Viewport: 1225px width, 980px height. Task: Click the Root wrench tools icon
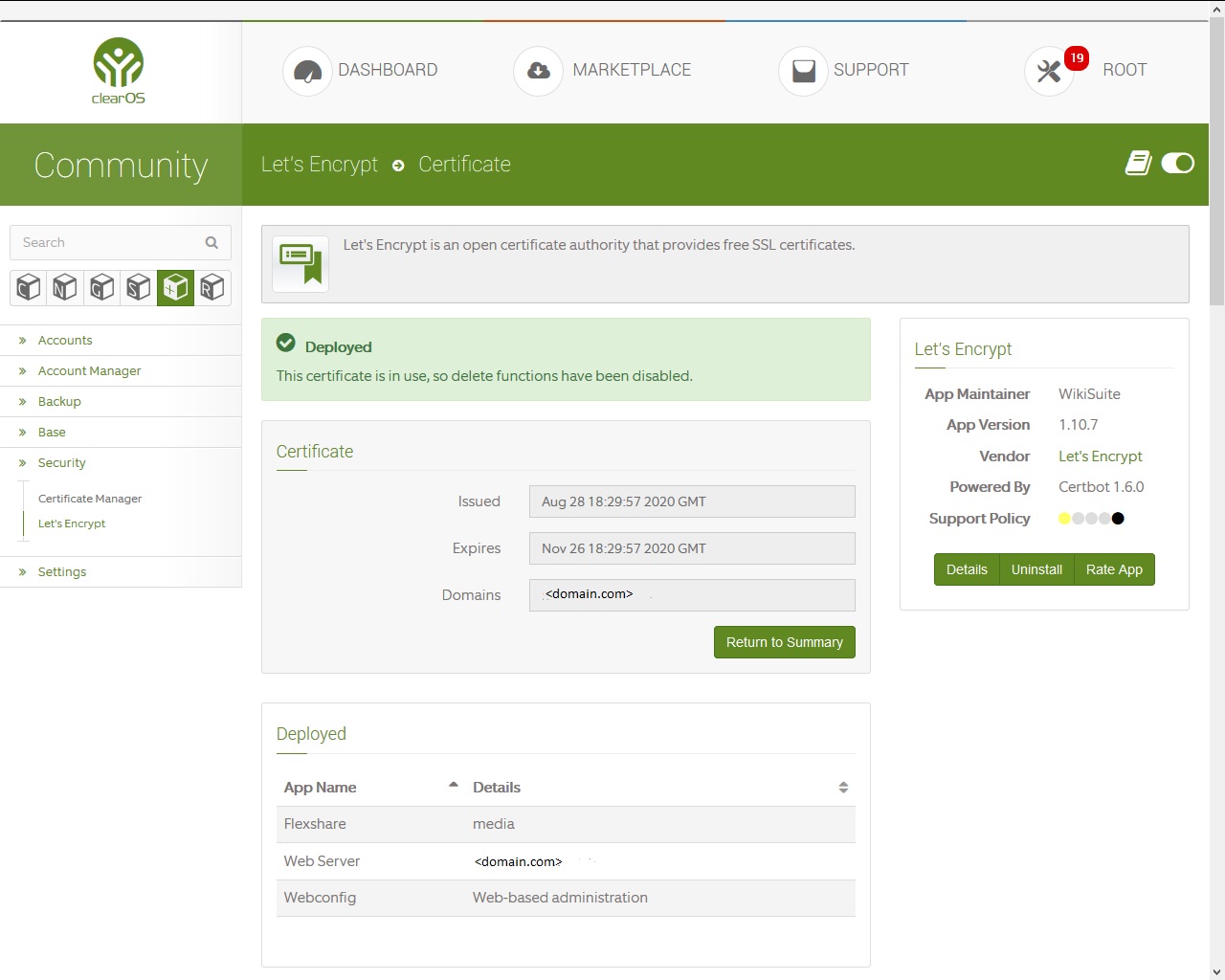1049,71
